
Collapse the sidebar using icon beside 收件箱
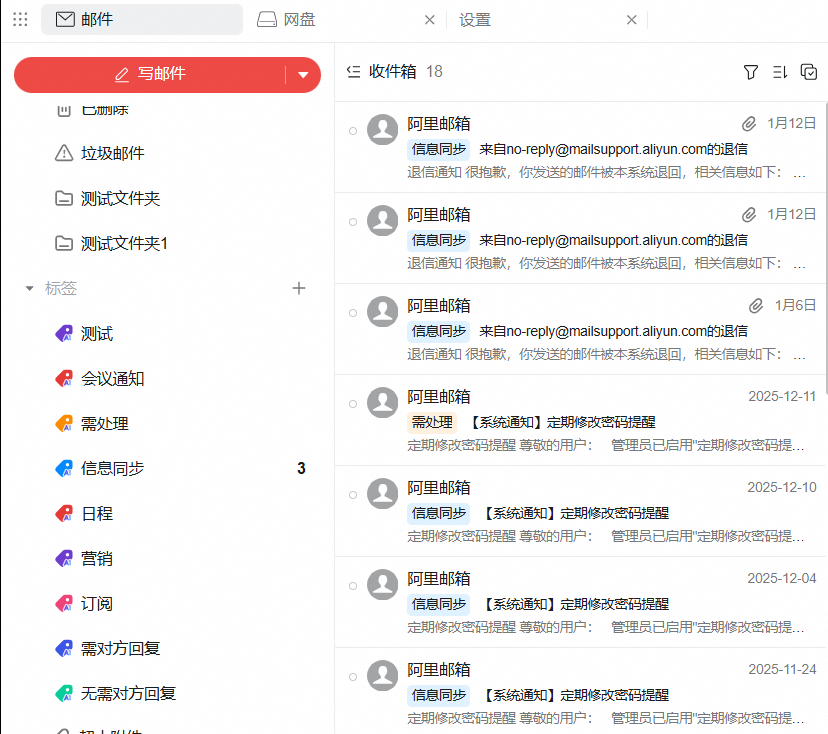[353, 72]
